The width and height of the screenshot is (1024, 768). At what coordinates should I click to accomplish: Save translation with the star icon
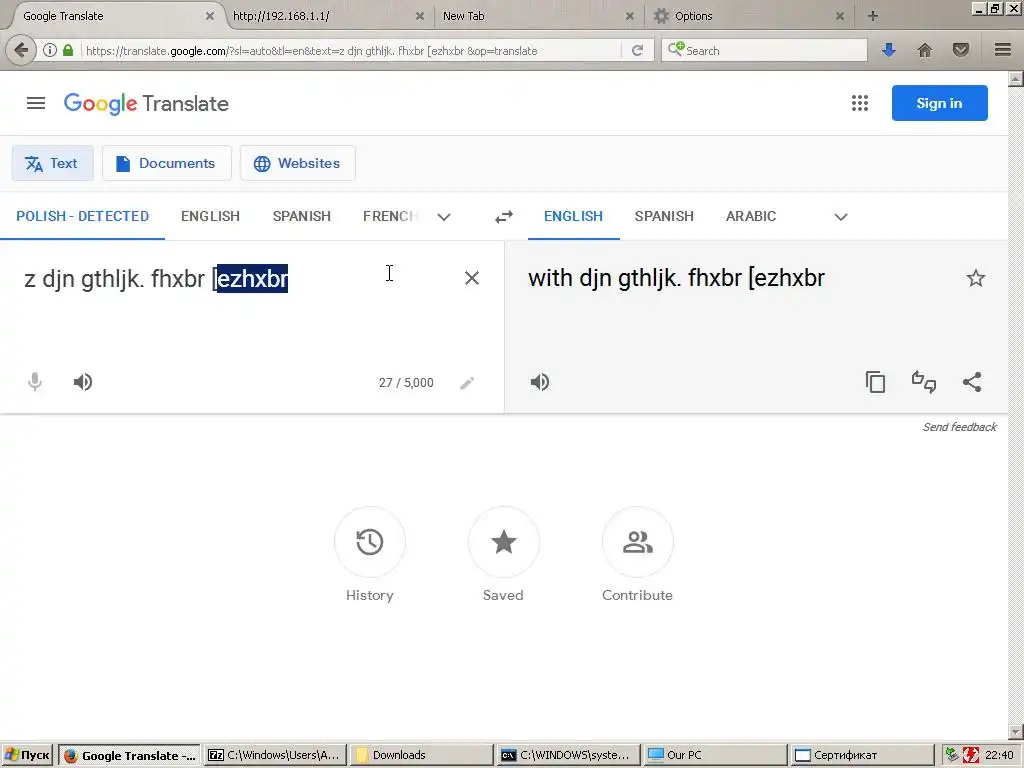(x=976, y=278)
